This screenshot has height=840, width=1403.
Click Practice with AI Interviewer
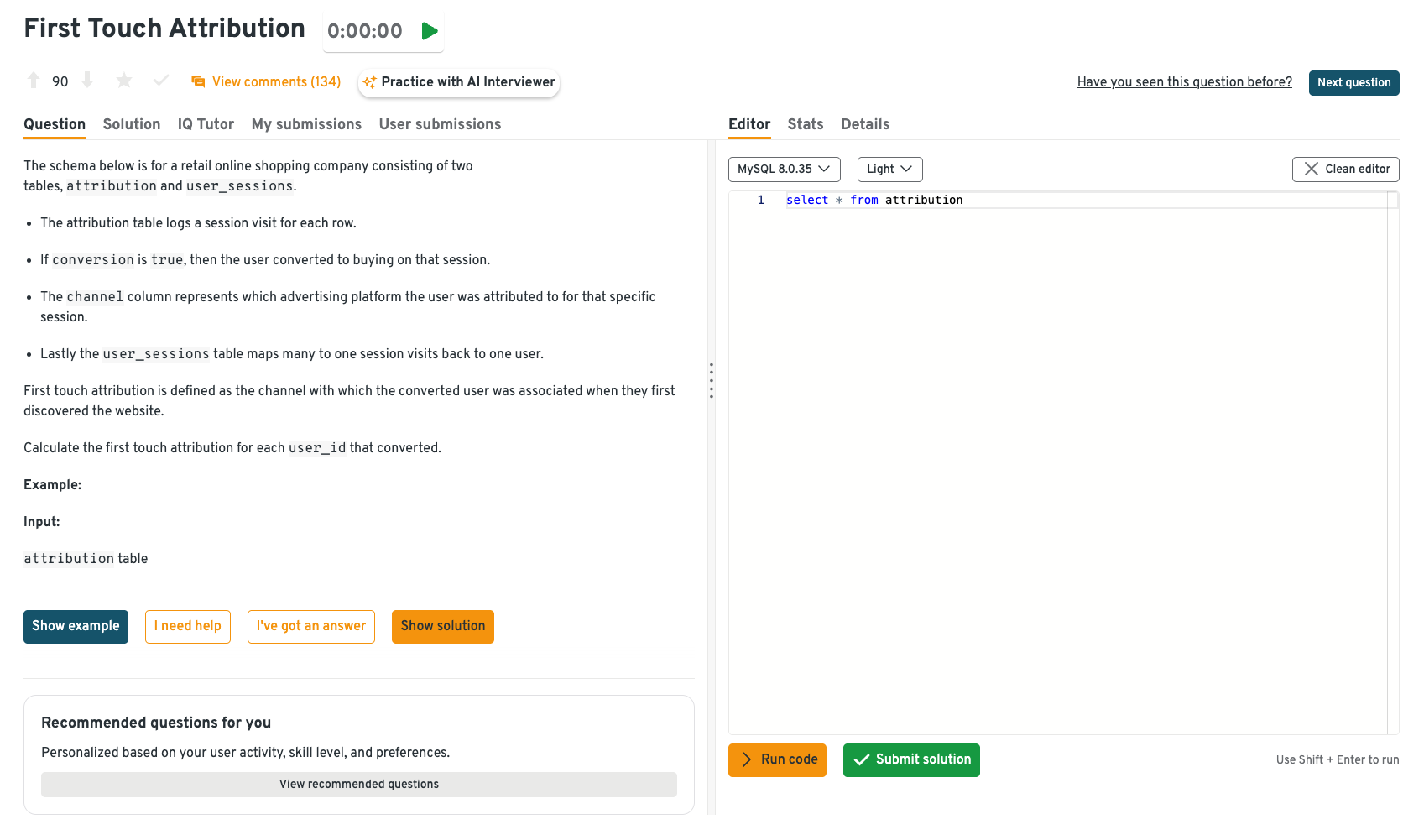[459, 82]
